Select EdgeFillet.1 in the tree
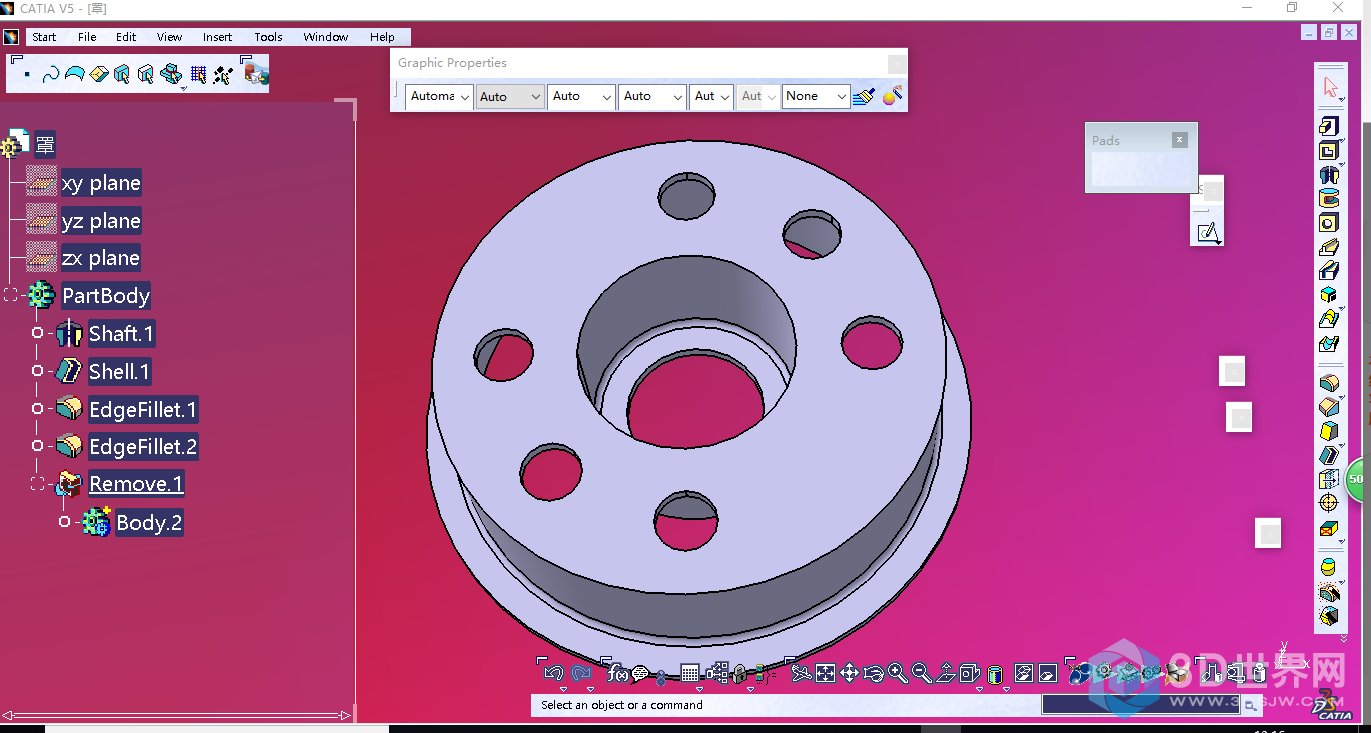Image resolution: width=1371 pixels, height=733 pixels. pyautogui.click(x=143, y=410)
